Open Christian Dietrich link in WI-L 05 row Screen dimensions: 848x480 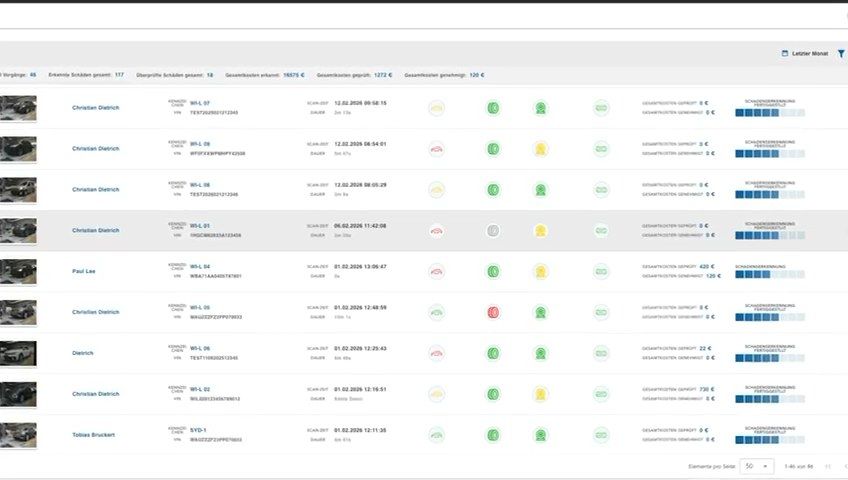(x=96, y=312)
